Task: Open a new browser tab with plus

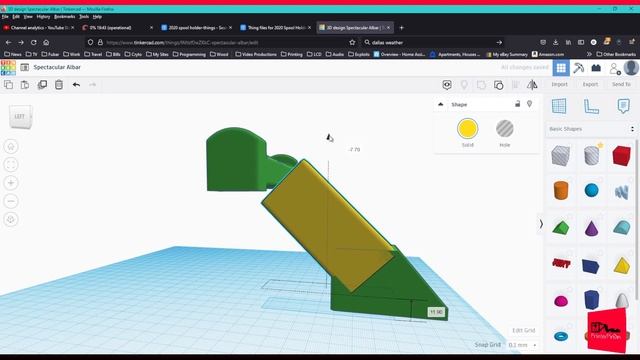Action: click(x=401, y=28)
